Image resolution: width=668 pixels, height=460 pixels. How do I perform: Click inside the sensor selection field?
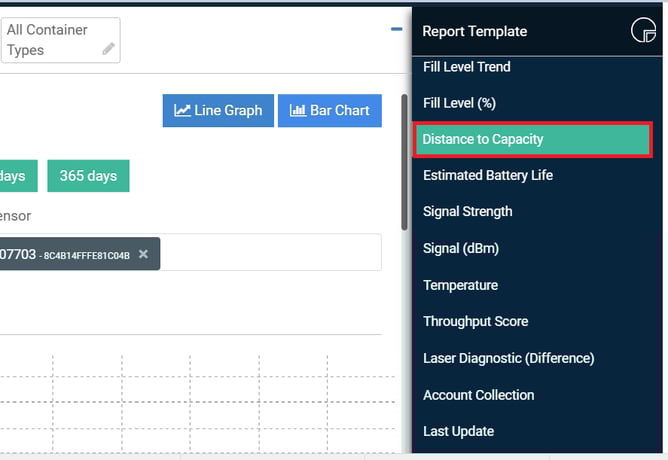click(x=271, y=252)
